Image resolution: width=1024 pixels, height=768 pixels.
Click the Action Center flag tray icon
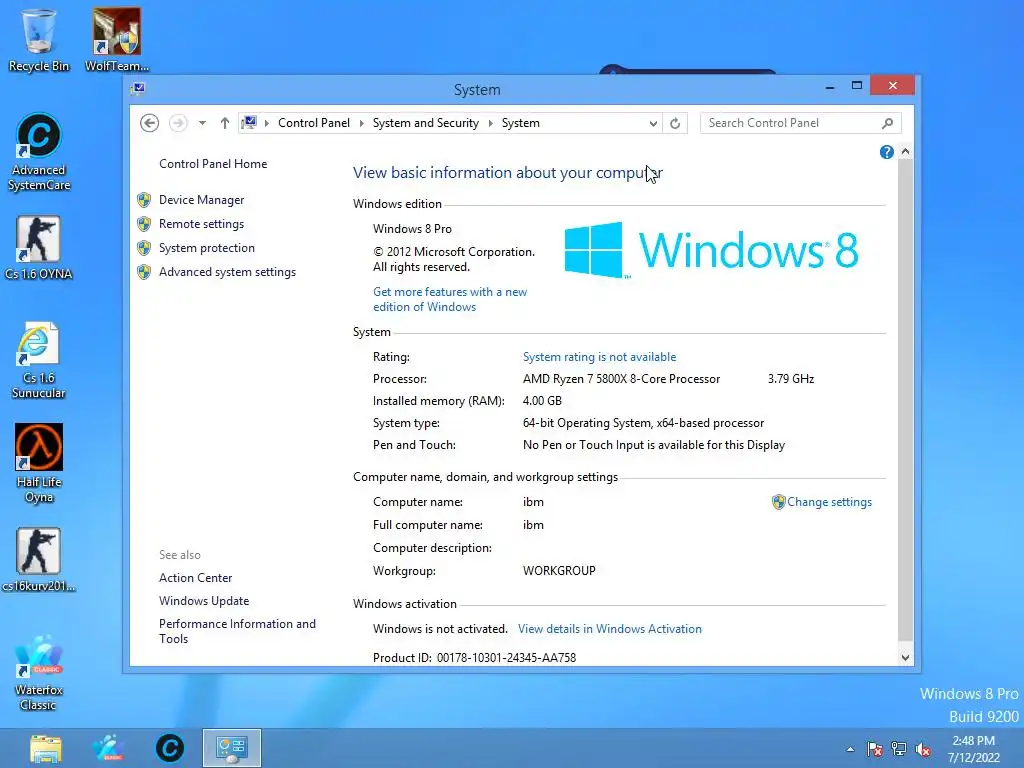tap(874, 749)
